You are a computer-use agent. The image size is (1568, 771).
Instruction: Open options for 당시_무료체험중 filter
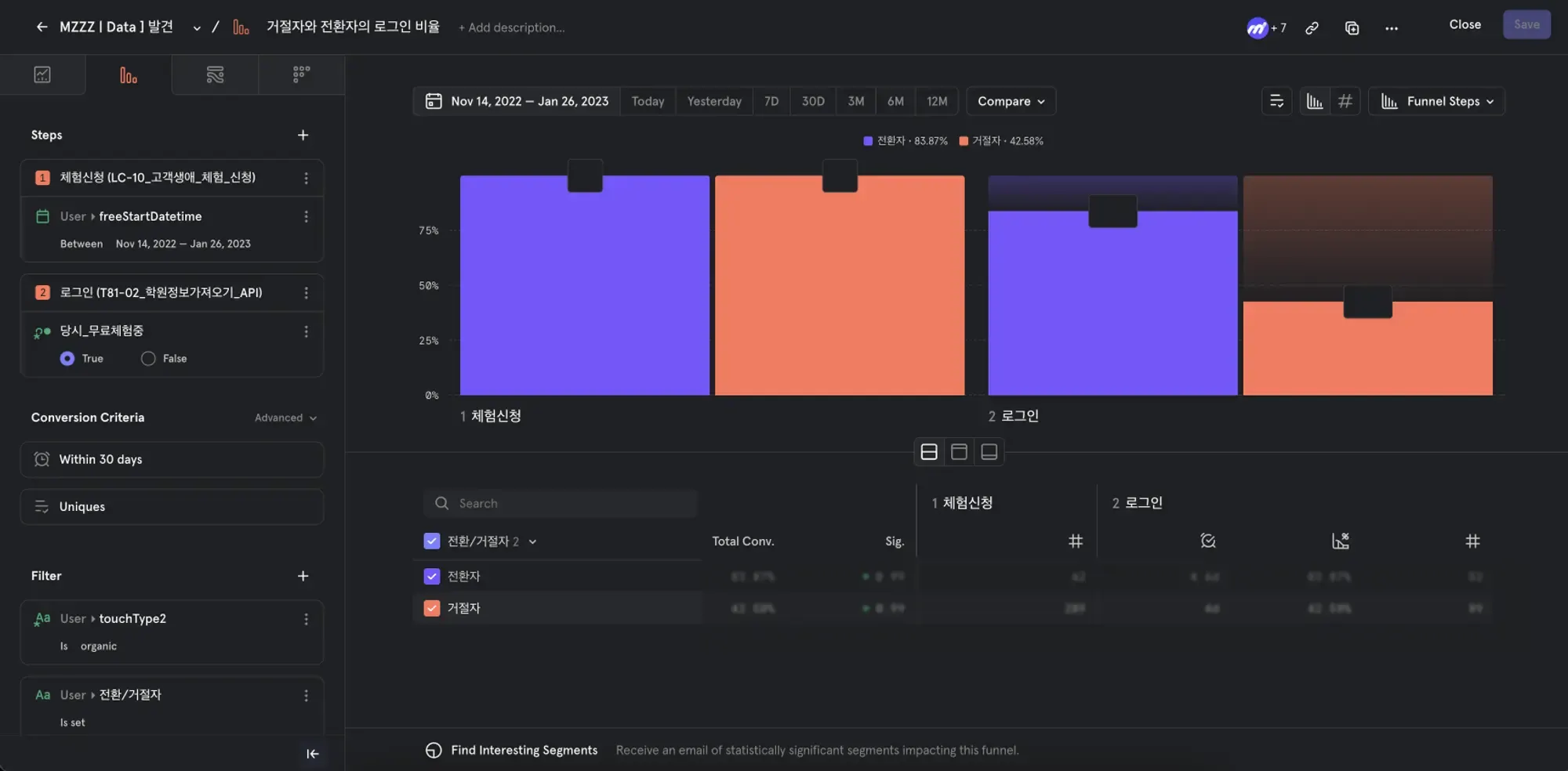point(306,331)
